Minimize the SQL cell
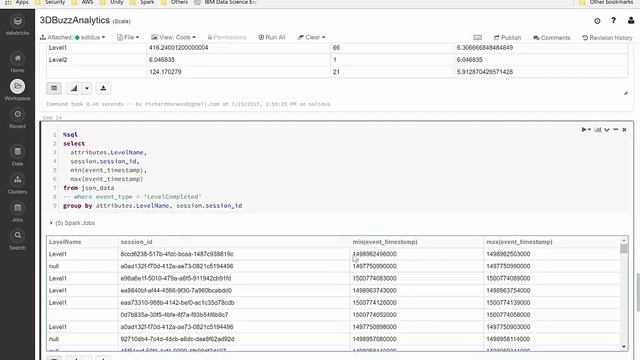This screenshot has height=360, width=640. (x=616, y=129)
